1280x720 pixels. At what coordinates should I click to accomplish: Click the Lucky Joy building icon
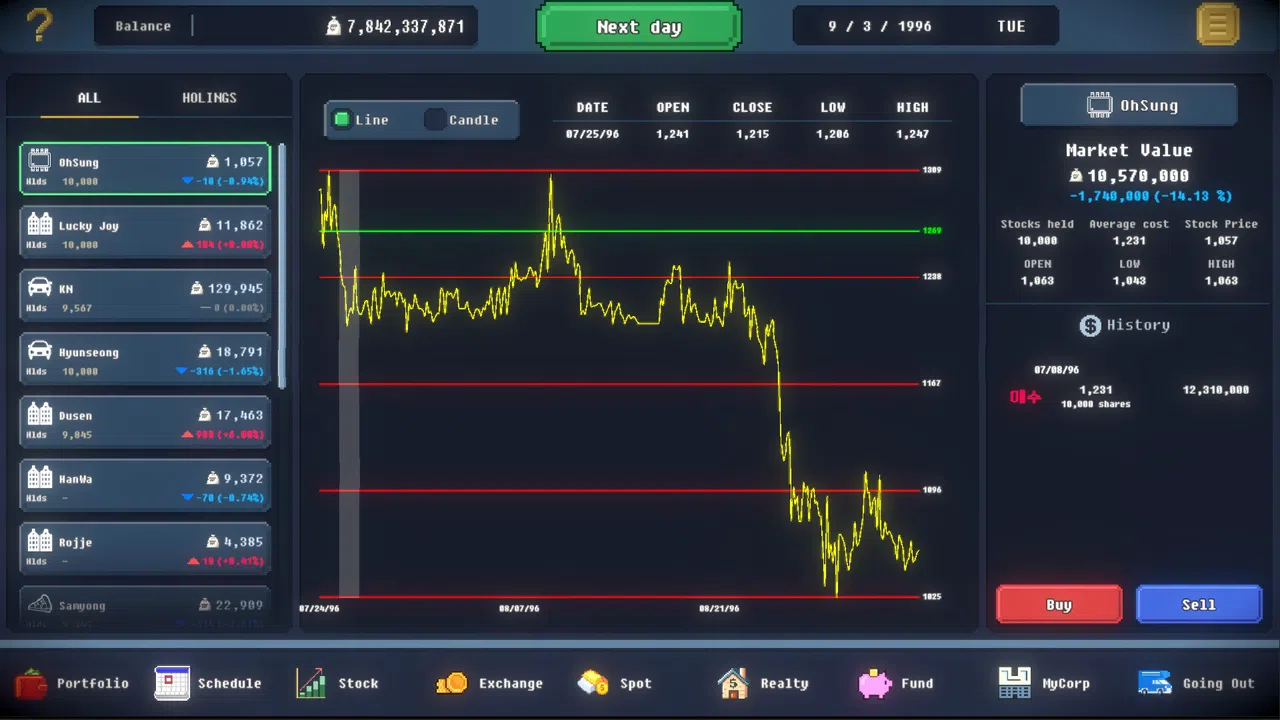[40, 224]
